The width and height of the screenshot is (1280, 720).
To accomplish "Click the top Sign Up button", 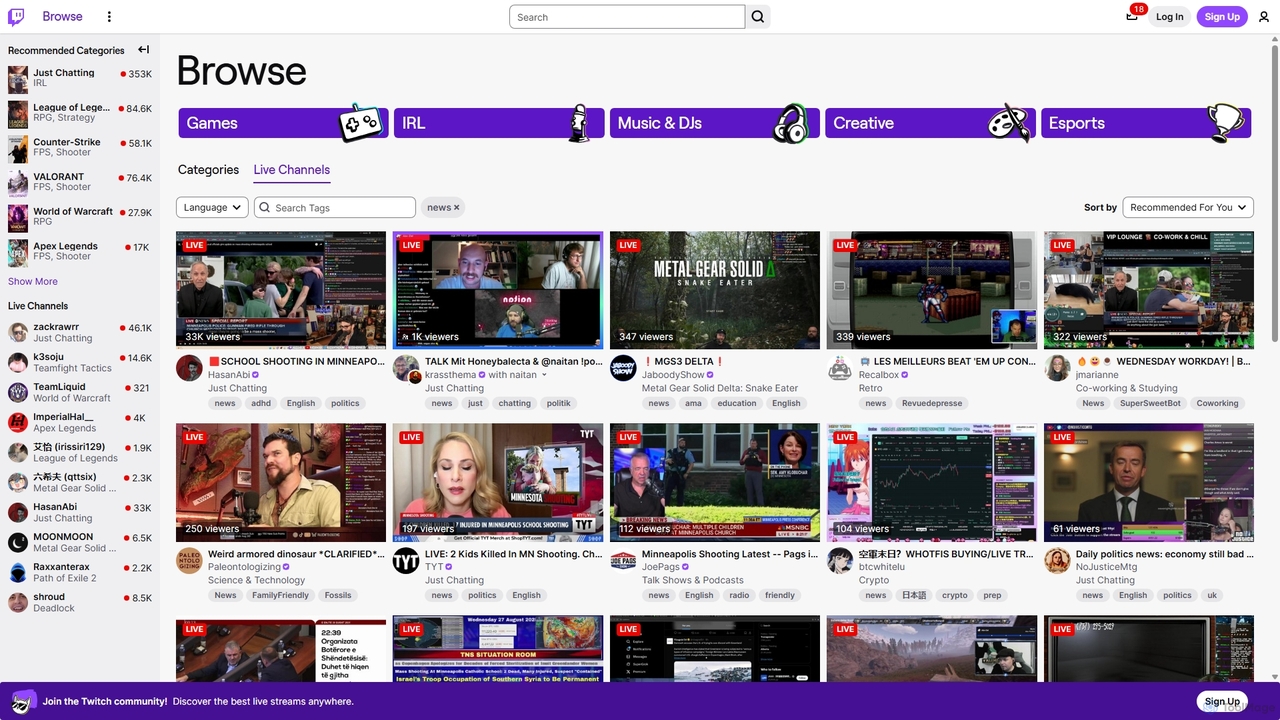I will pos(1222,16).
